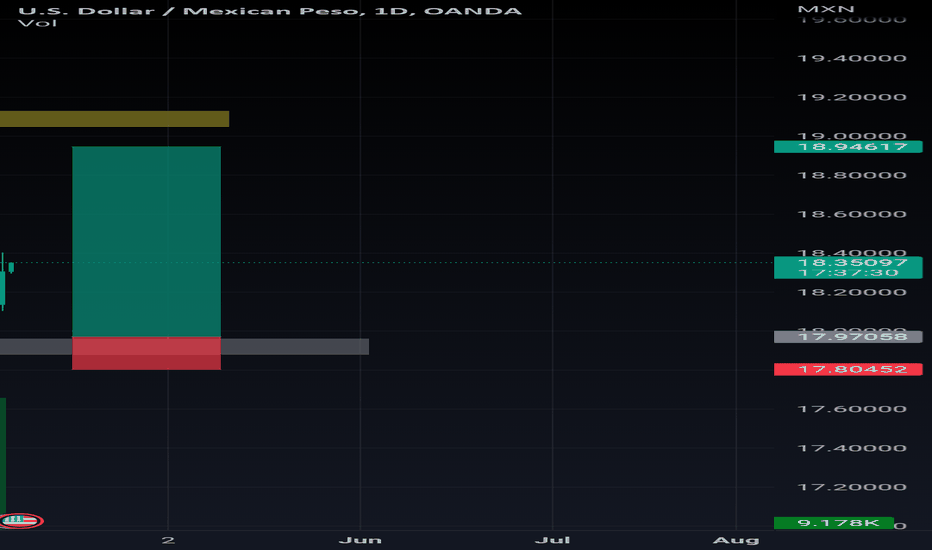Viewport: 932px width, 550px height.
Task: Click the US flag economic event icon
Action: 21,521
